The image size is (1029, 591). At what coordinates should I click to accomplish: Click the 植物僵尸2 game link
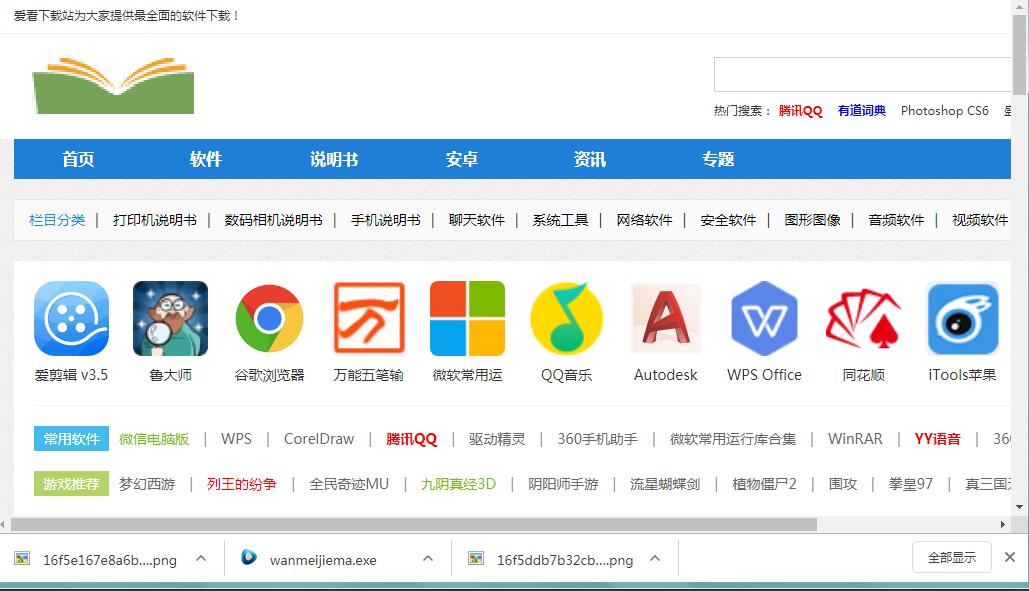765,484
